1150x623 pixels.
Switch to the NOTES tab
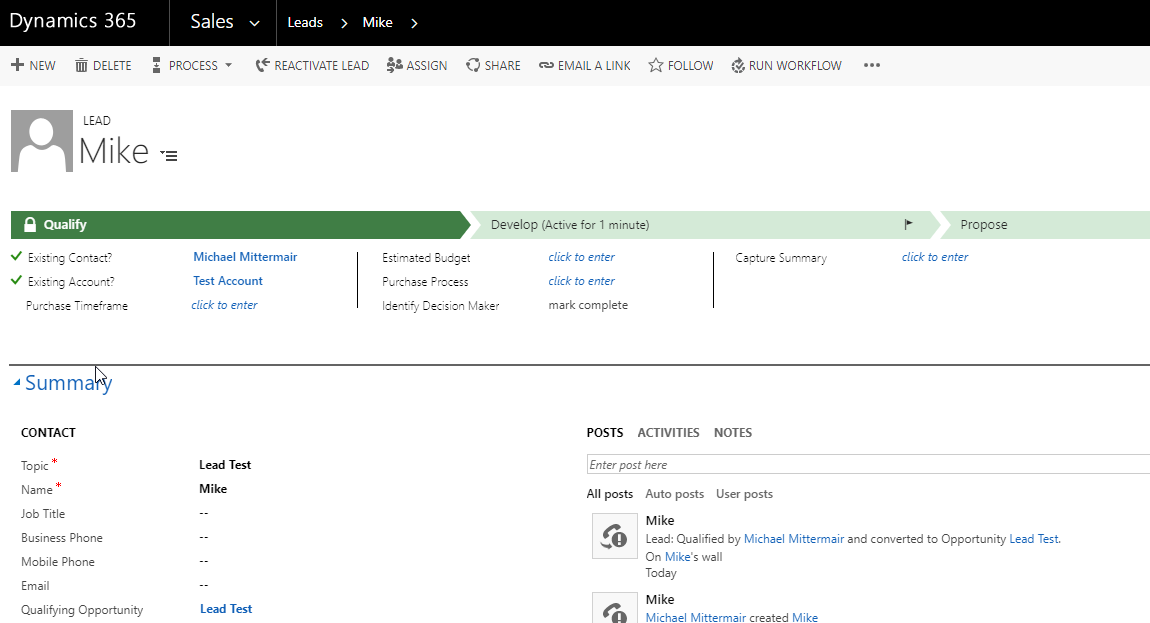[733, 433]
